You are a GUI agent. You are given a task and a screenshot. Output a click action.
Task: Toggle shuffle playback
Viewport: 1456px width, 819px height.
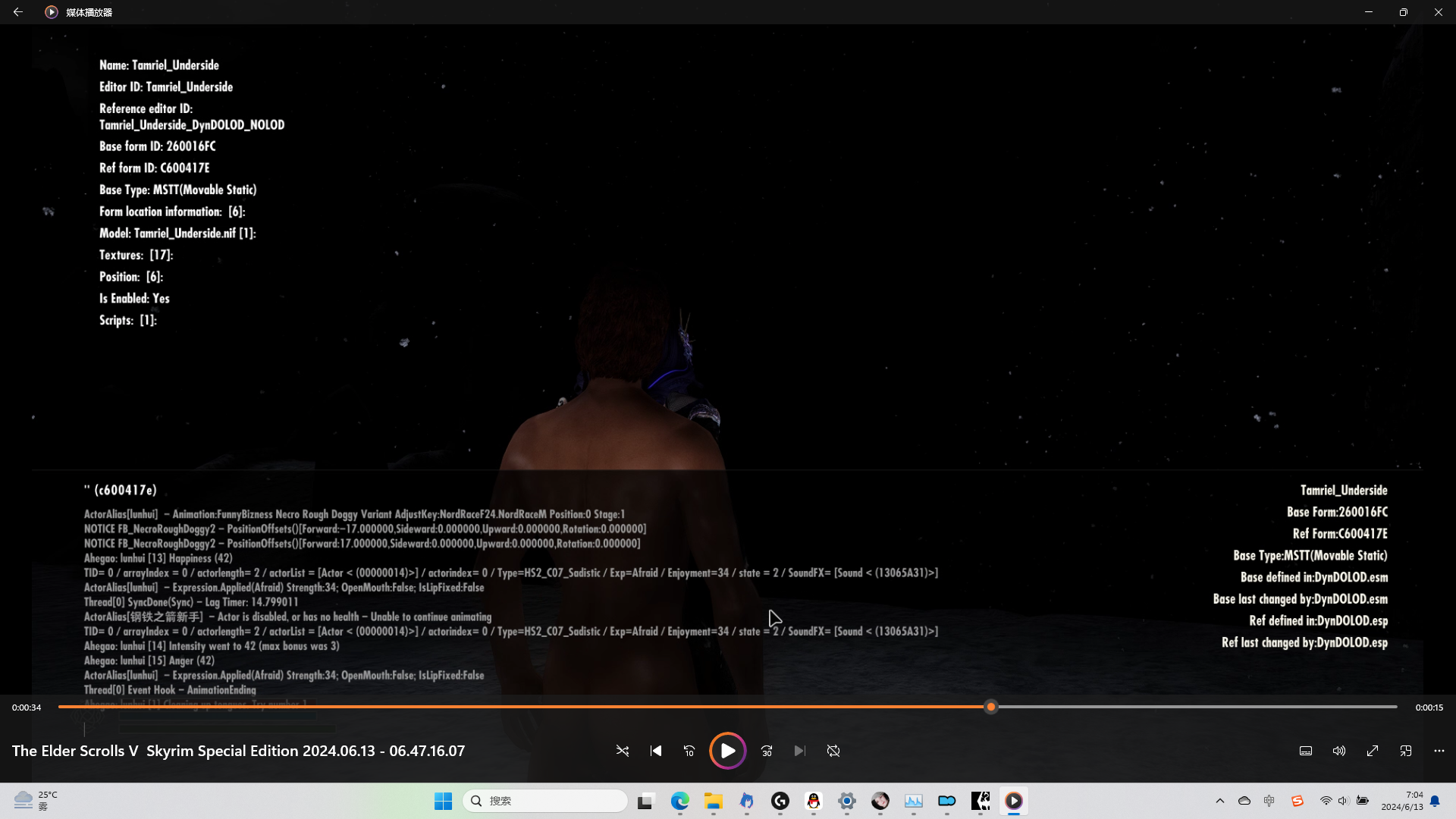623,751
